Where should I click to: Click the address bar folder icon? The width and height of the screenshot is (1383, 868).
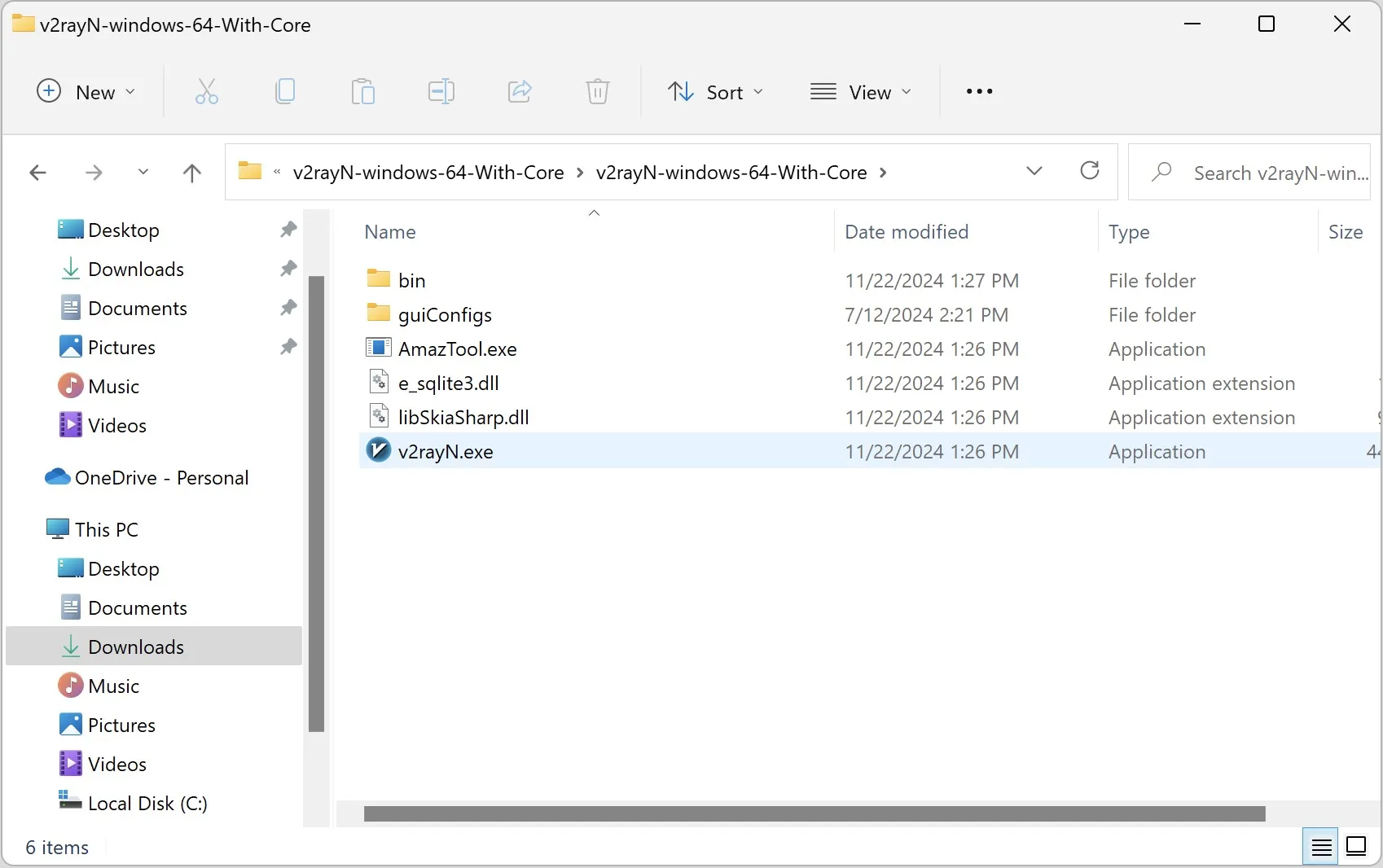tap(249, 171)
